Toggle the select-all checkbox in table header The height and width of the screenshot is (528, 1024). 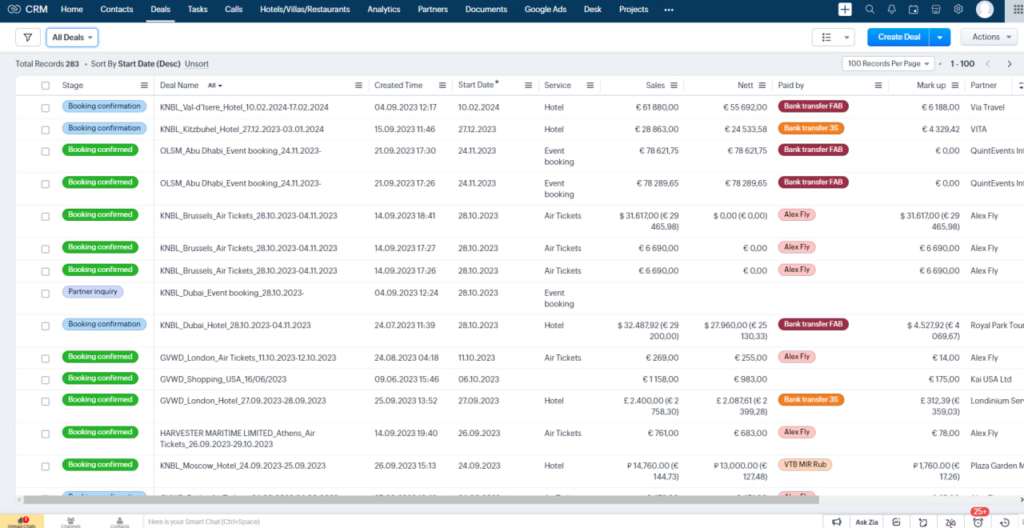click(45, 86)
